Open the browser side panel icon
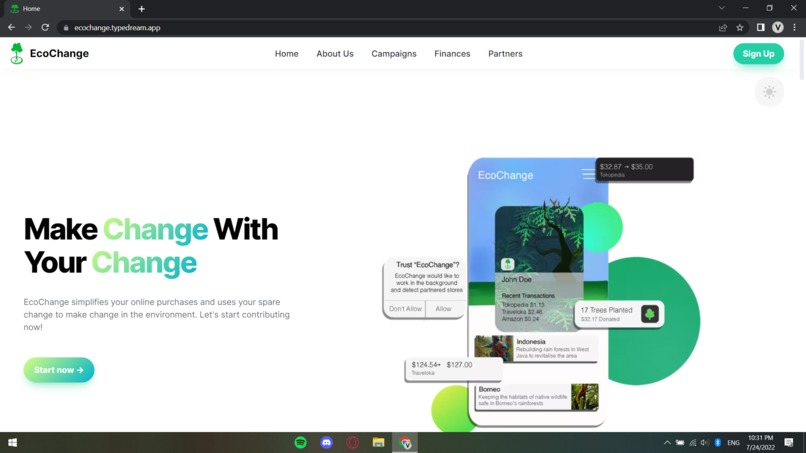806x453 pixels. point(760,27)
